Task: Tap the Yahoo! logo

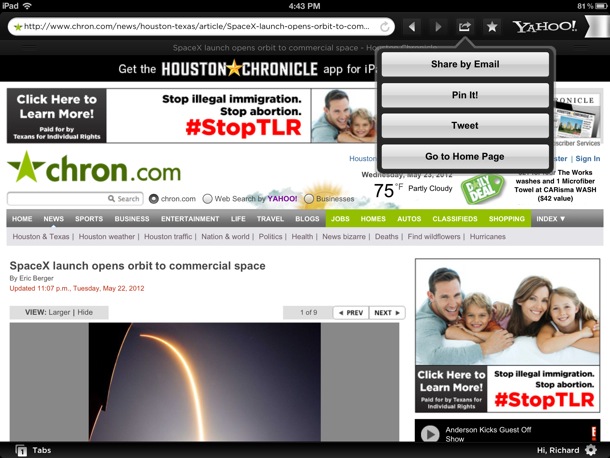Action: pyautogui.click(x=545, y=26)
